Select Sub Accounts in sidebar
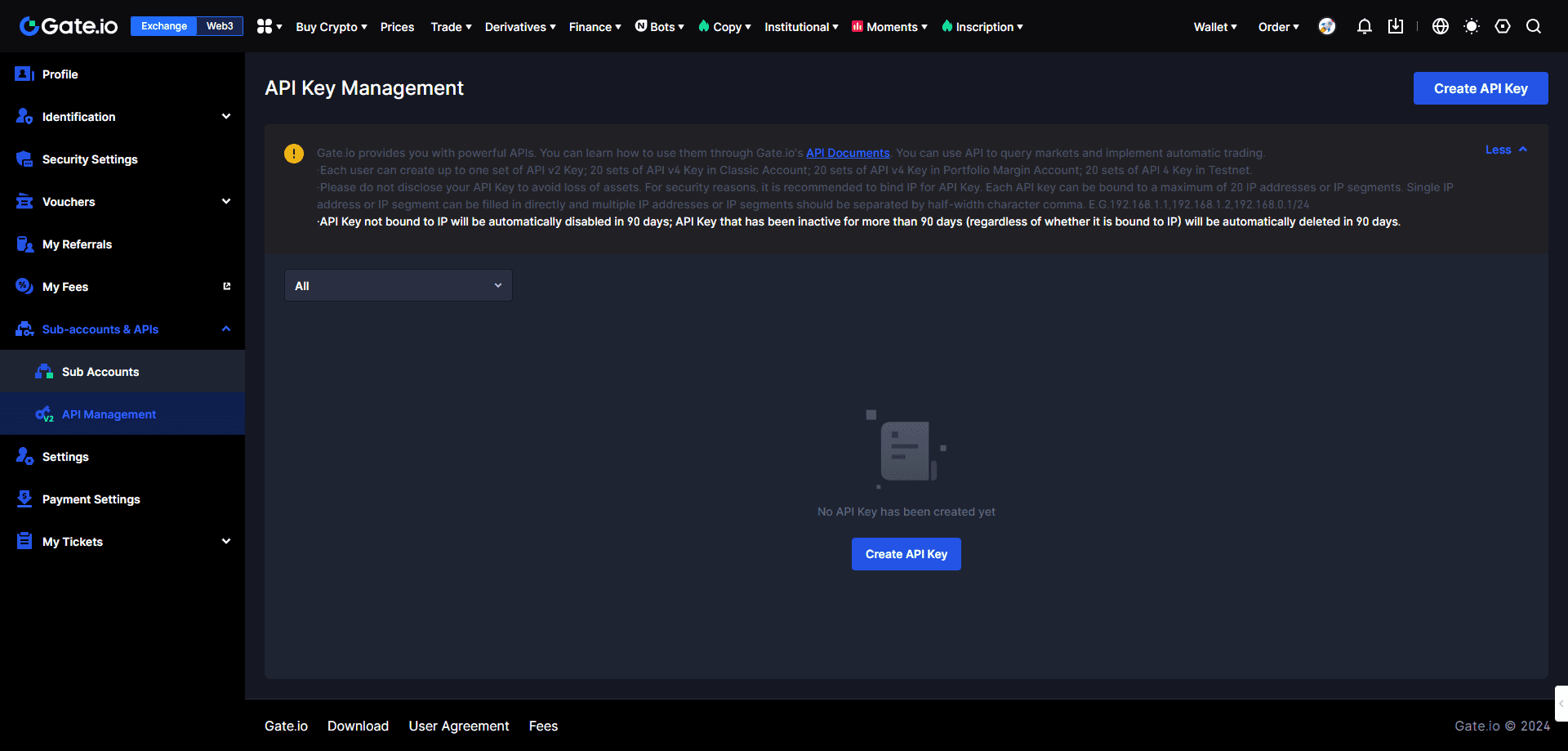 tap(100, 372)
